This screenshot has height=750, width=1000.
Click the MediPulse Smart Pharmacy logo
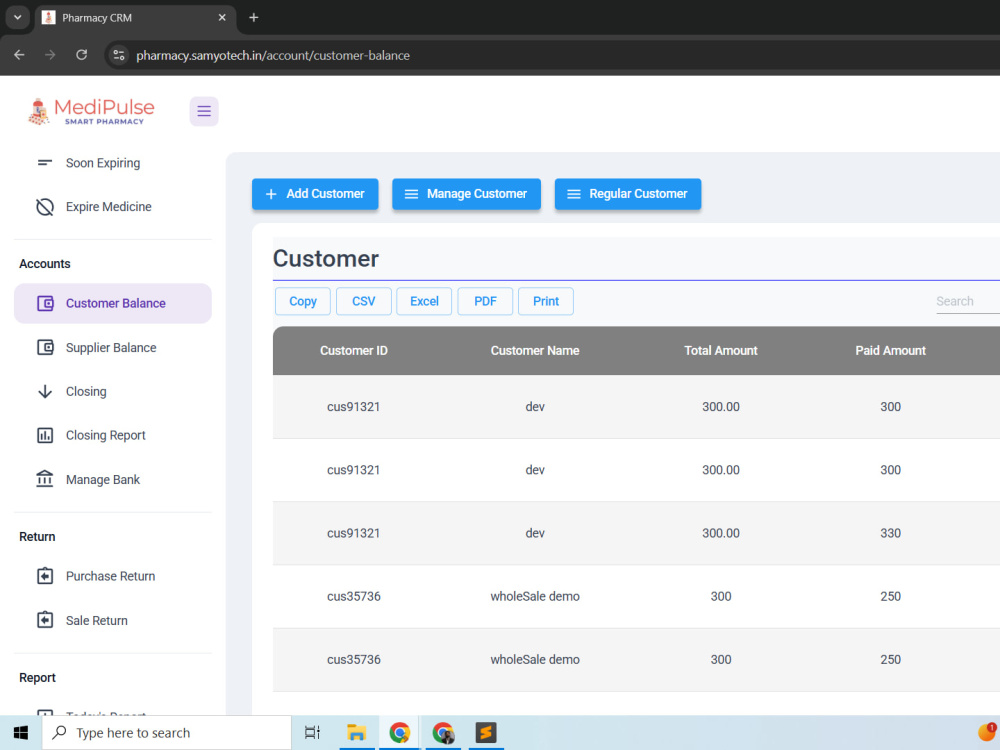(x=91, y=112)
